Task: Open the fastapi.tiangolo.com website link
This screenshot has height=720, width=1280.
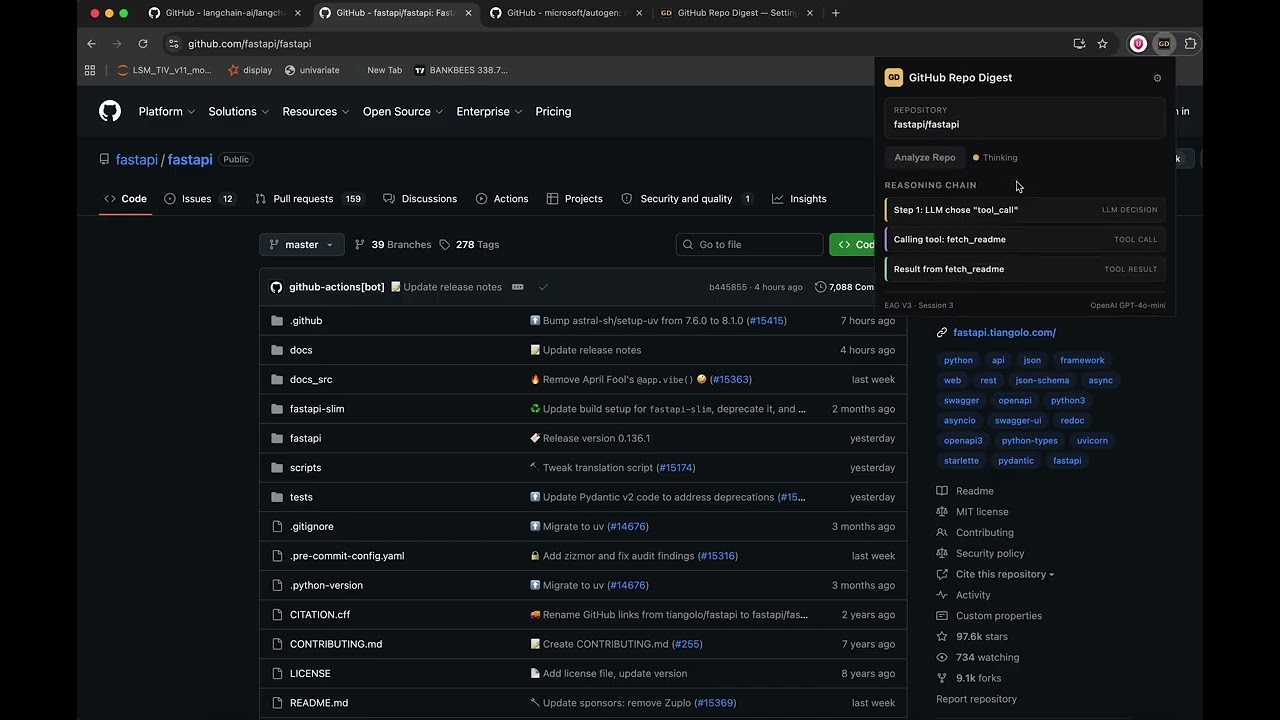Action: pos(1004,332)
